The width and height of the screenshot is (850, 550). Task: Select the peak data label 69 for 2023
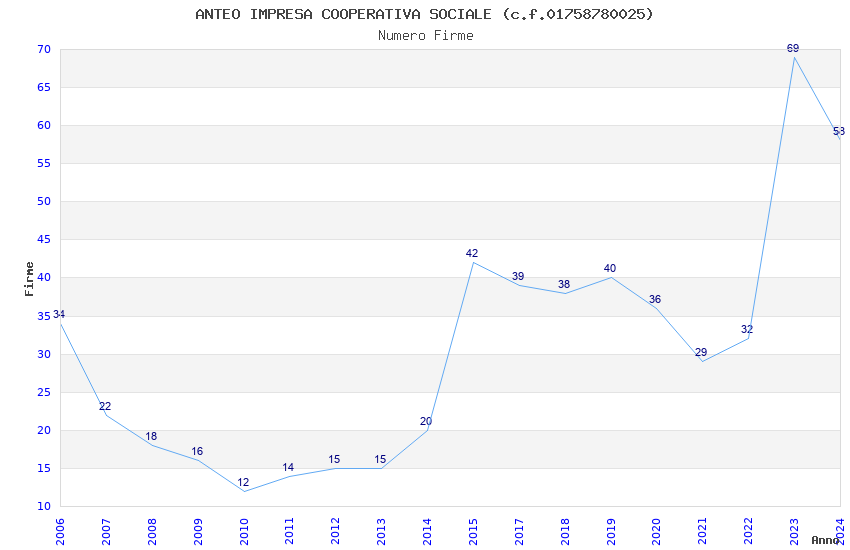coord(793,48)
